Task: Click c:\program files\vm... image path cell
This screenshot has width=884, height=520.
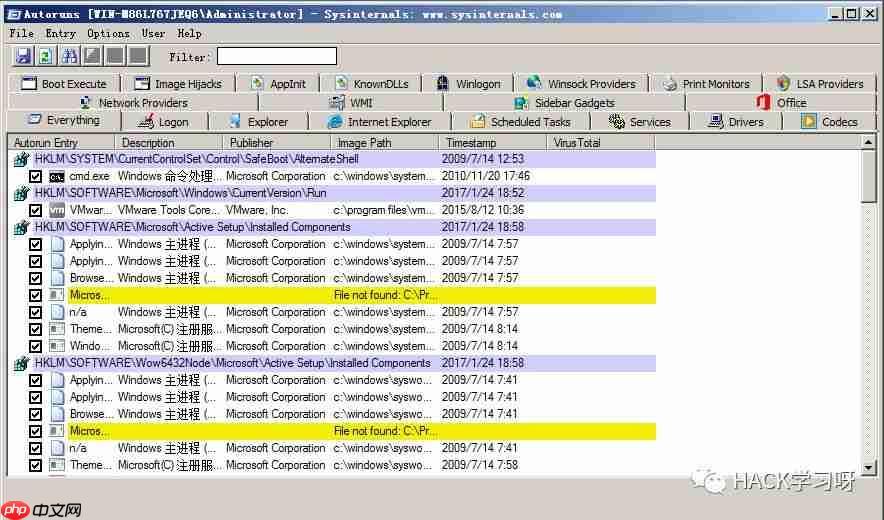Action: coord(384,210)
